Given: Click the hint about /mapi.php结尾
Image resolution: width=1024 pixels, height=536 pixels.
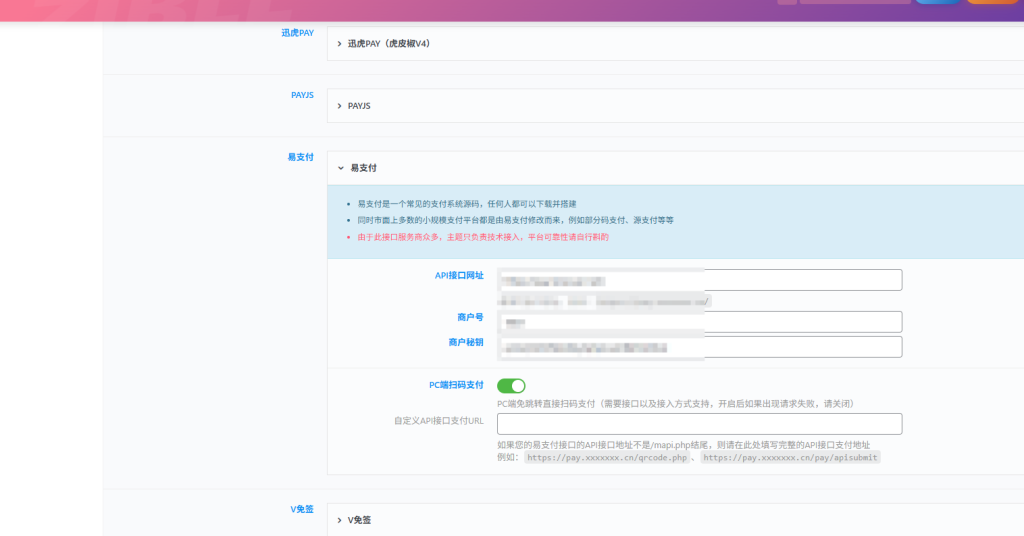Looking at the screenshot, I should [x=683, y=445].
